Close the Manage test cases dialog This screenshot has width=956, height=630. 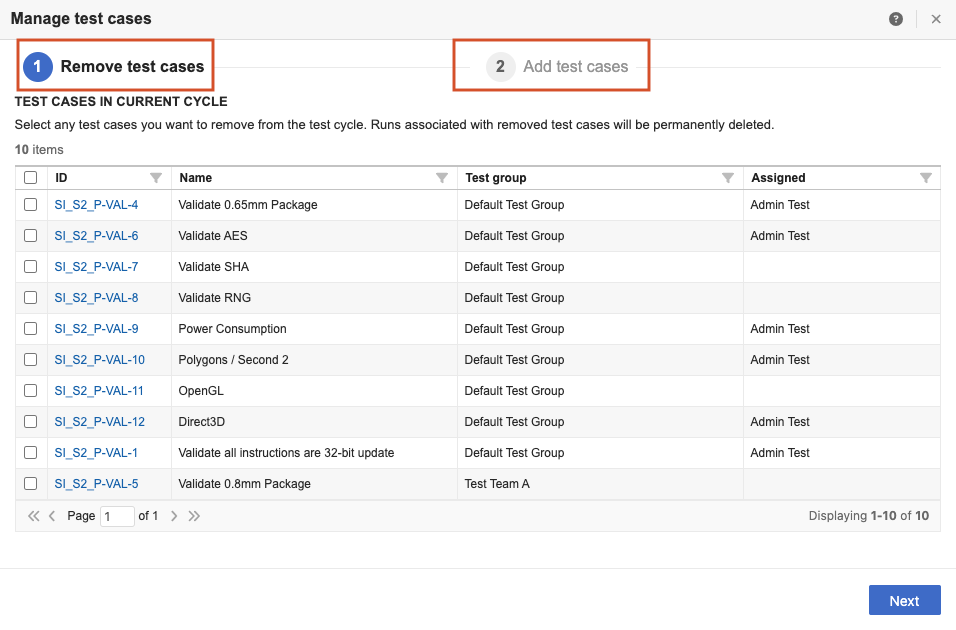[x=936, y=19]
